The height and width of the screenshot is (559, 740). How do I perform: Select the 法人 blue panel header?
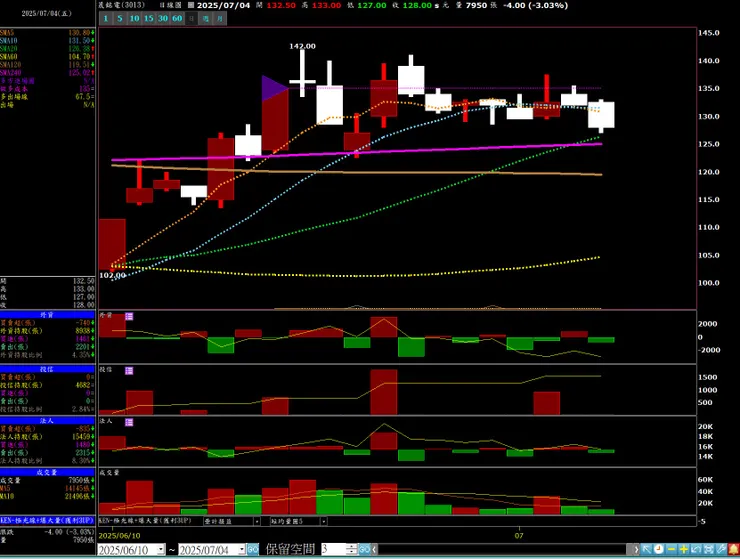(47, 421)
